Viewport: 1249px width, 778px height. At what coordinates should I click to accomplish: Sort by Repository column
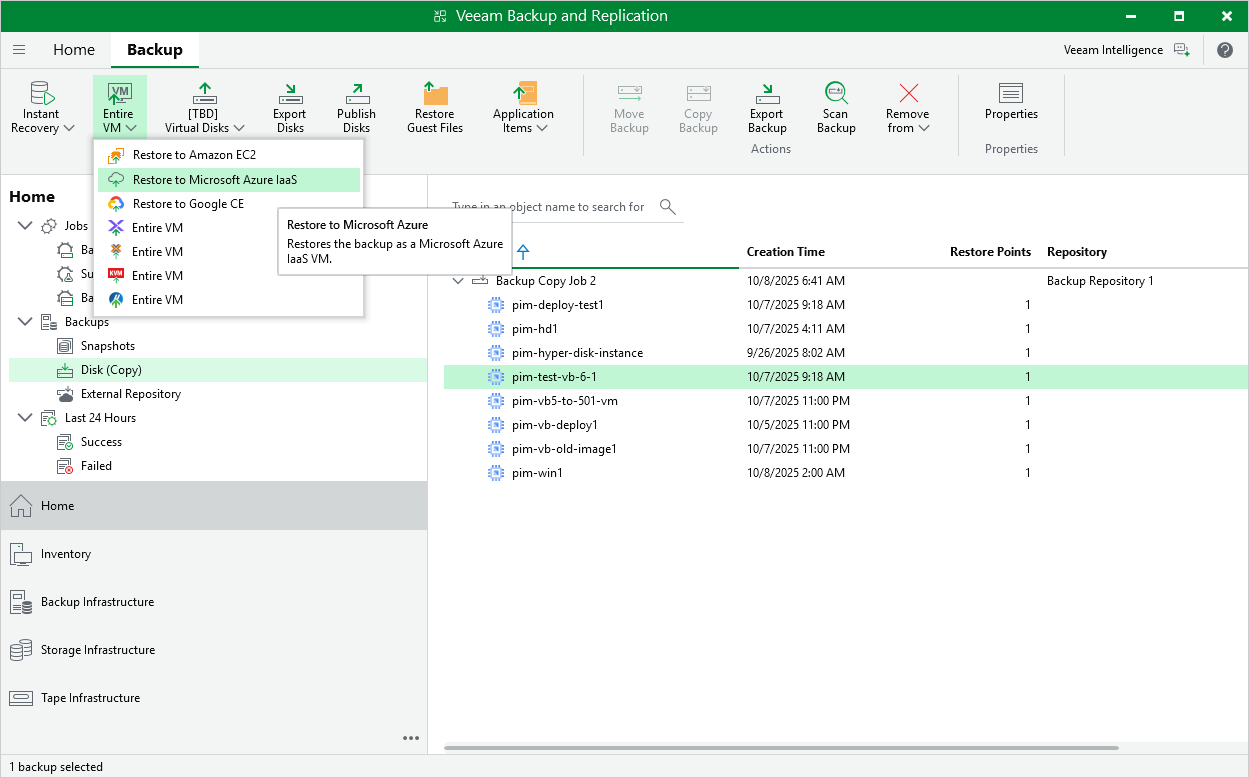point(1077,252)
